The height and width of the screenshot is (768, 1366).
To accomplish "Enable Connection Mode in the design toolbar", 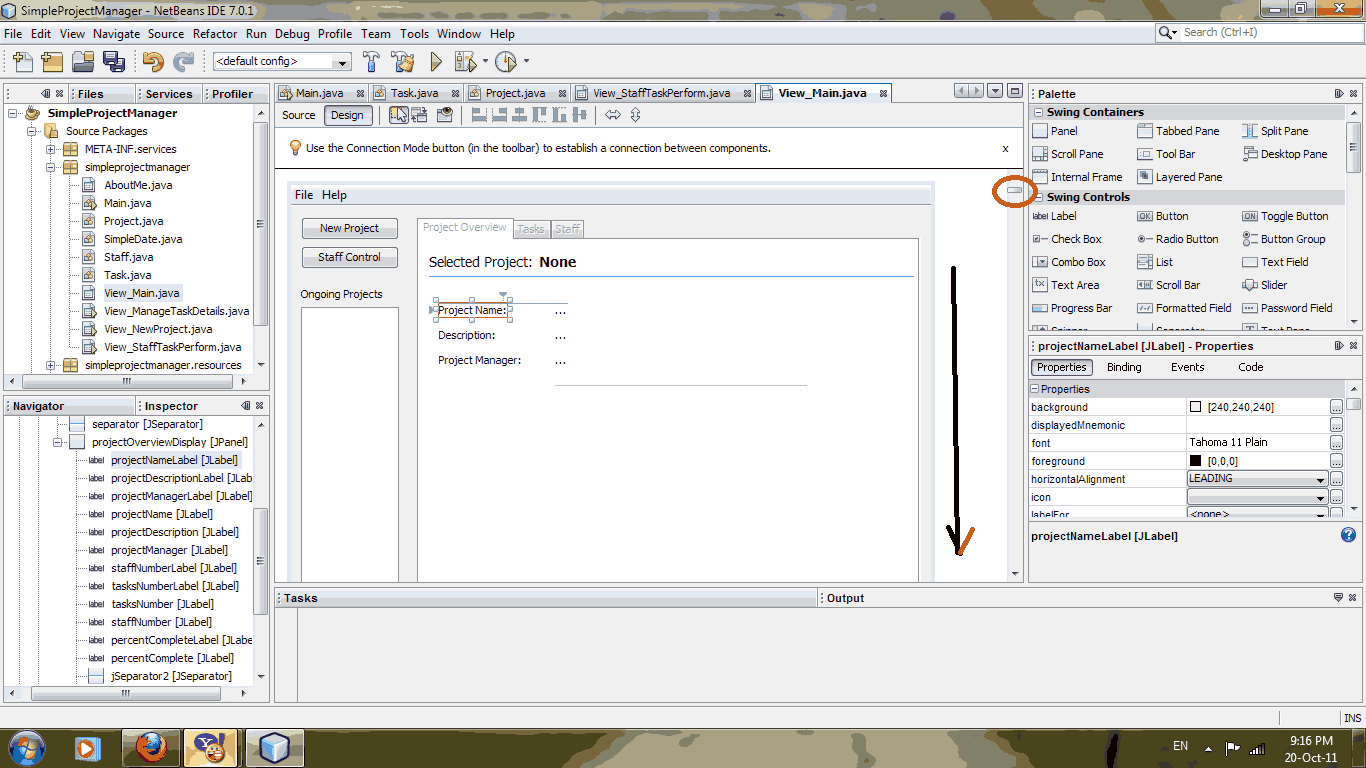I will pyautogui.click(x=421, y=115).
